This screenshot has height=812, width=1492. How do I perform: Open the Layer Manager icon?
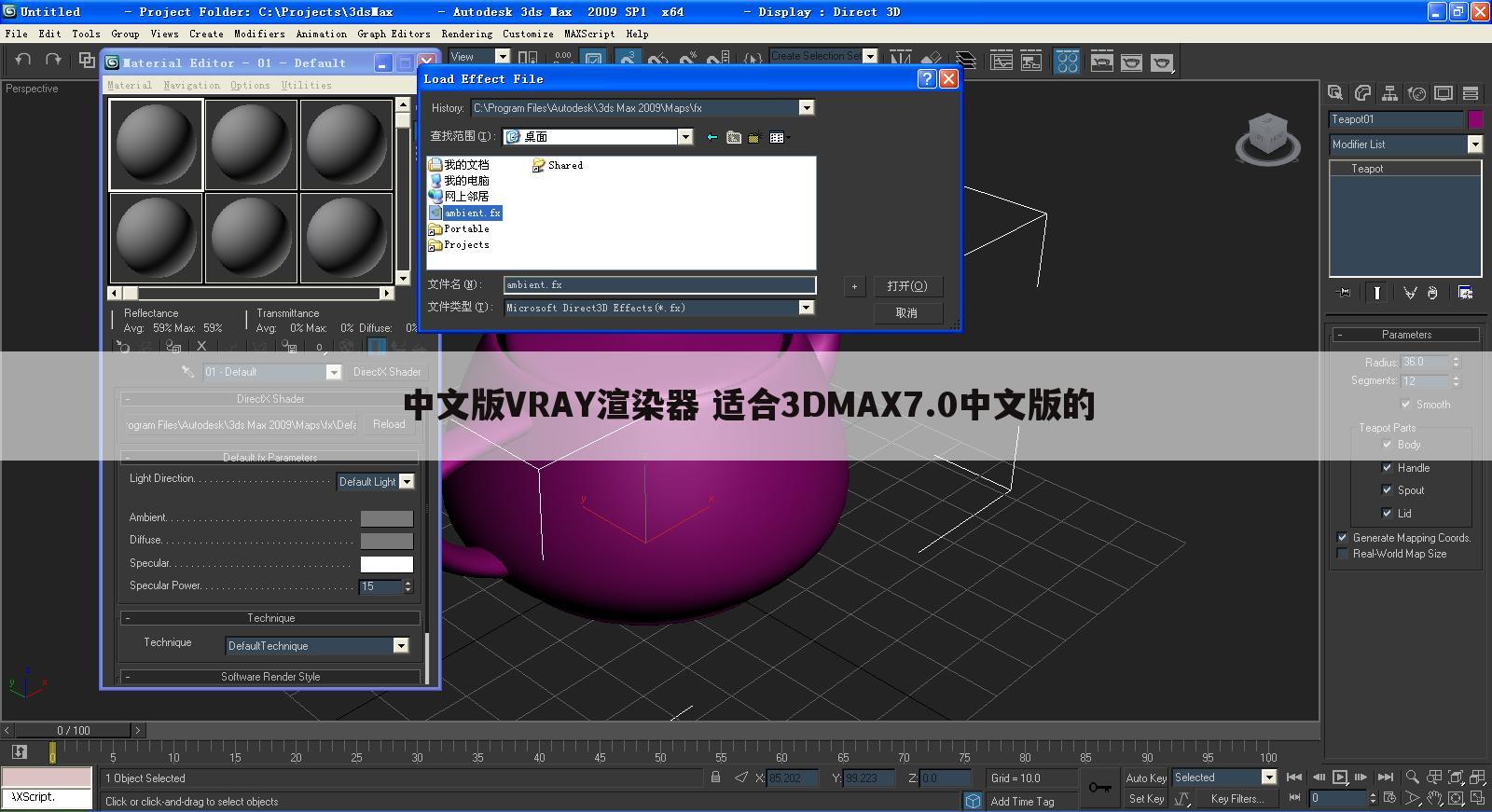pyautogui.click(x=966, y=61)
